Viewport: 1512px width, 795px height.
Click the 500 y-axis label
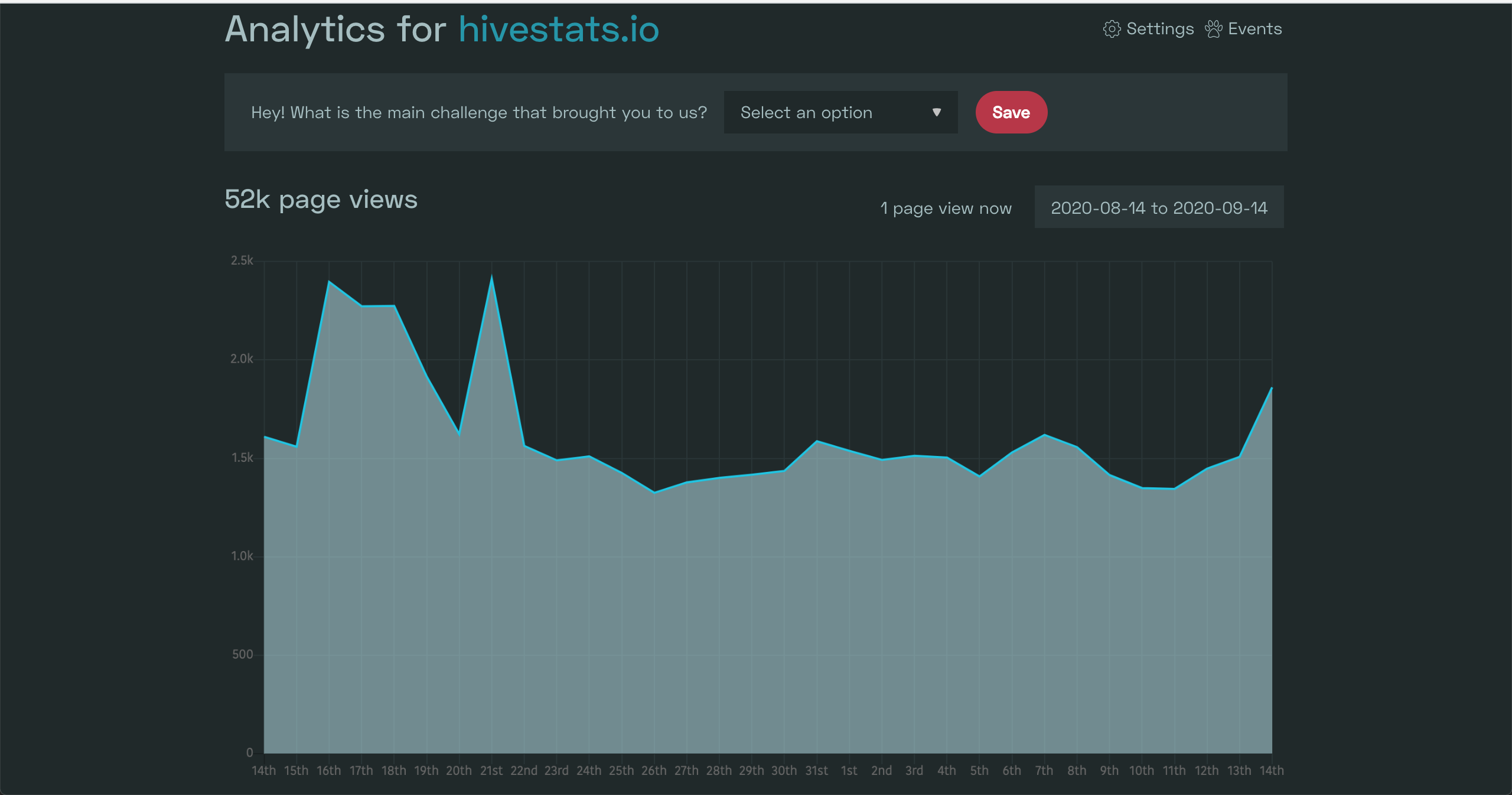[243, 654]
